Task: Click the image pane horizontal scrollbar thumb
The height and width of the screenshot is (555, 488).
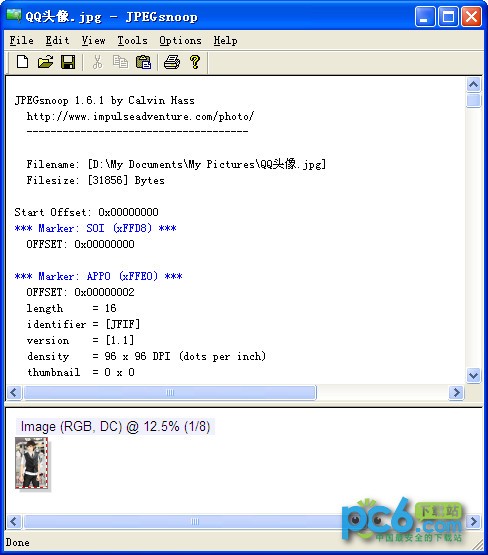Action: tap(195, 521)
